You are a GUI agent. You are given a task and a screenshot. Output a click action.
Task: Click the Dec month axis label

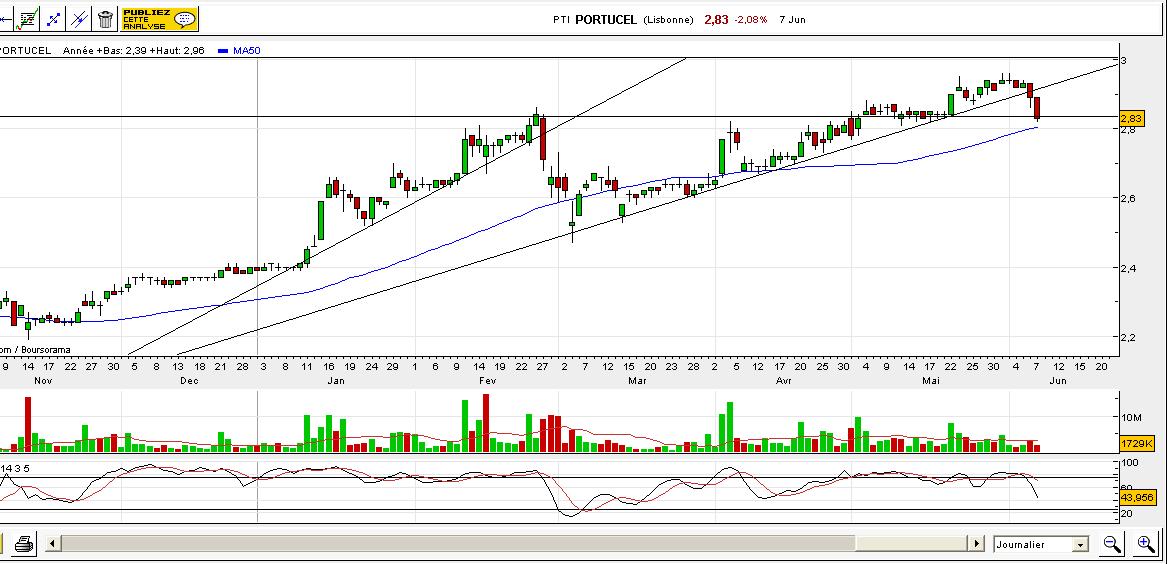point(190,381)
